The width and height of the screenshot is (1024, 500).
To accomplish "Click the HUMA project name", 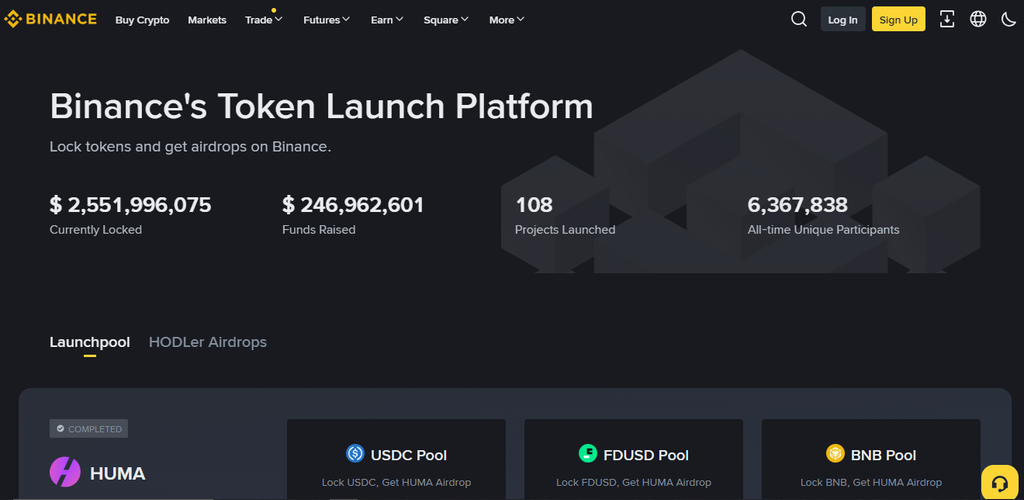I will coord(118,473).
